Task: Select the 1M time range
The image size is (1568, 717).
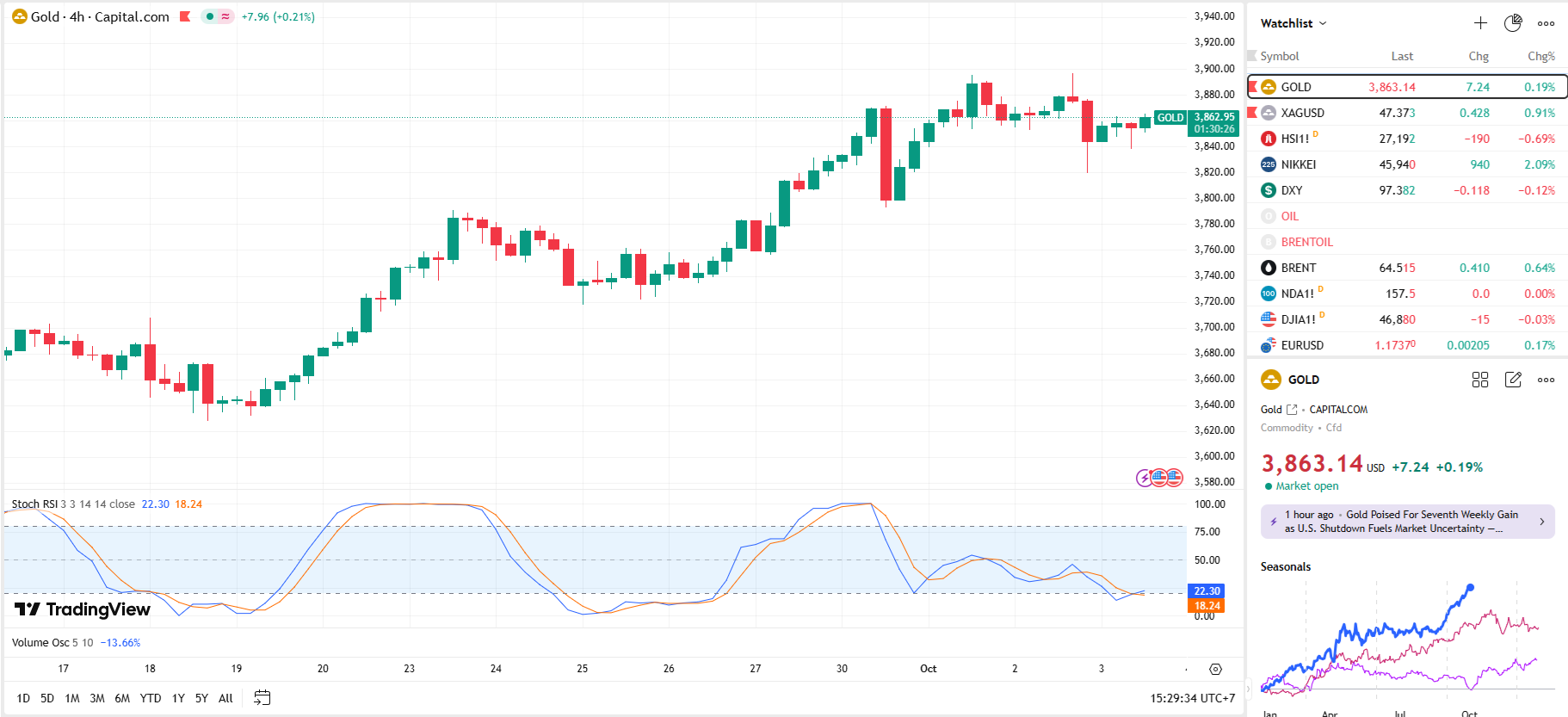Action: click(72, 698)
